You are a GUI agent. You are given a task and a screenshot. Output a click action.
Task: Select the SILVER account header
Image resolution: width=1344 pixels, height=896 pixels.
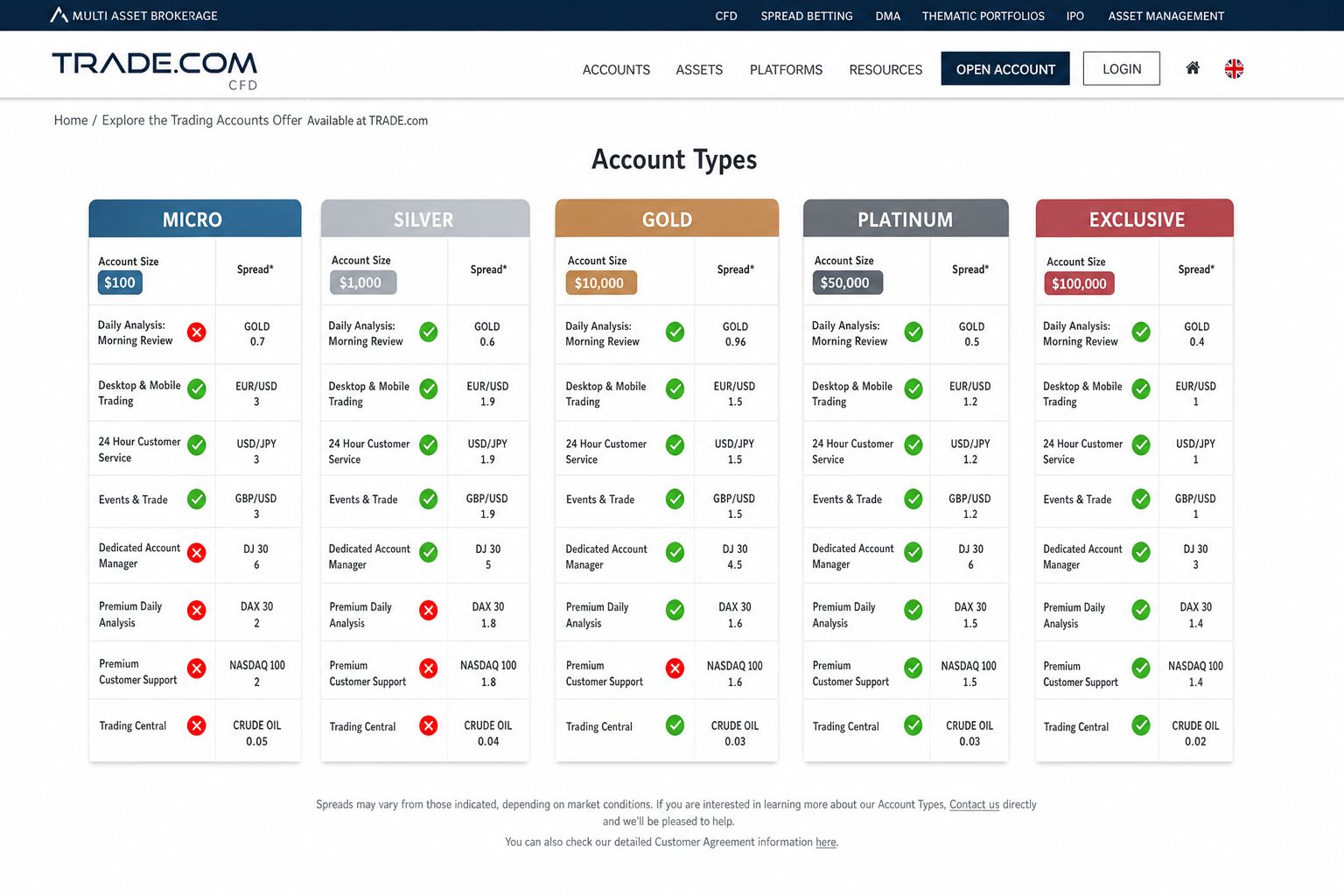425,219
